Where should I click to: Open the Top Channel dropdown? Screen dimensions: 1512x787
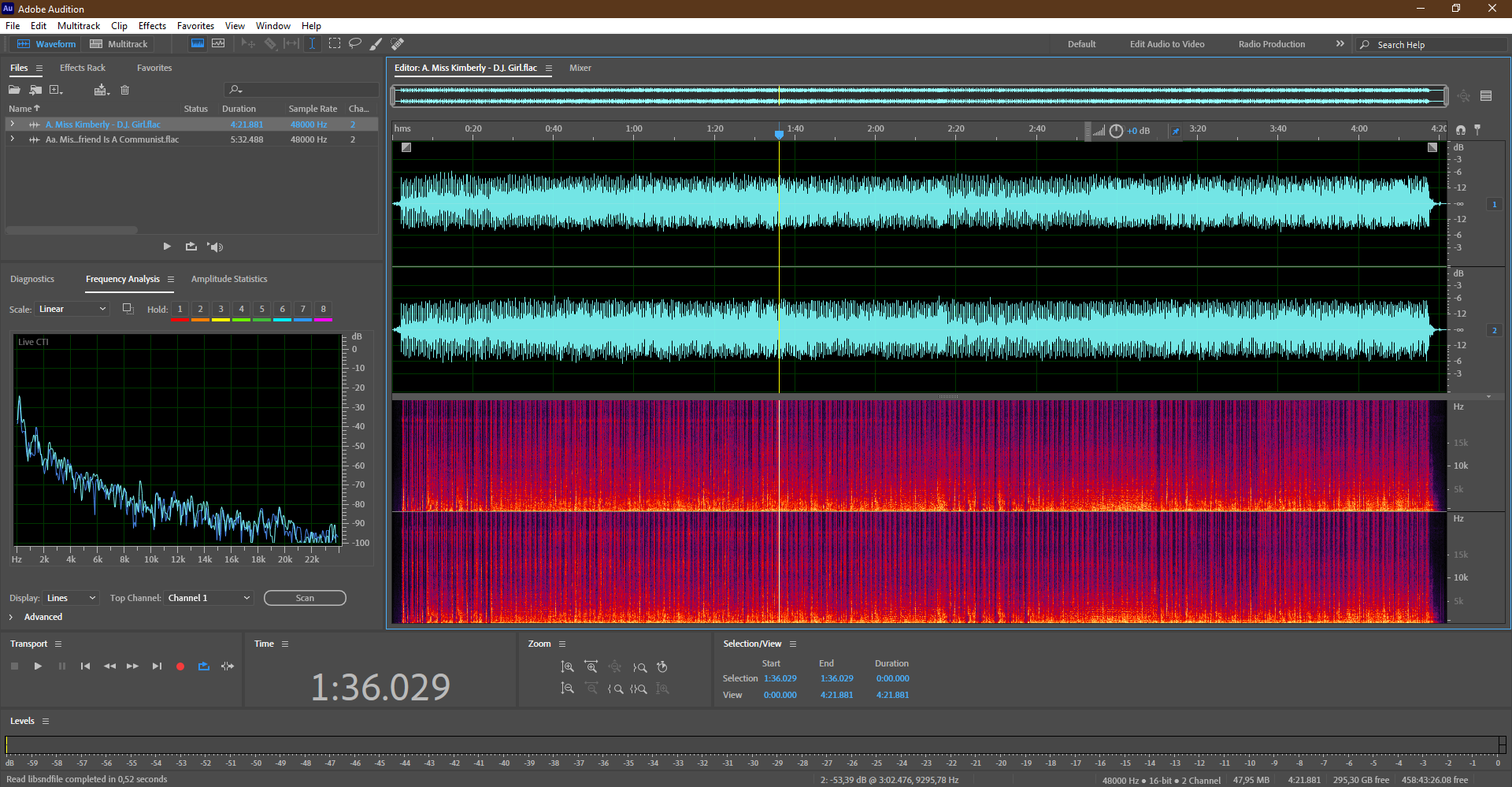[x=209, y=598]
